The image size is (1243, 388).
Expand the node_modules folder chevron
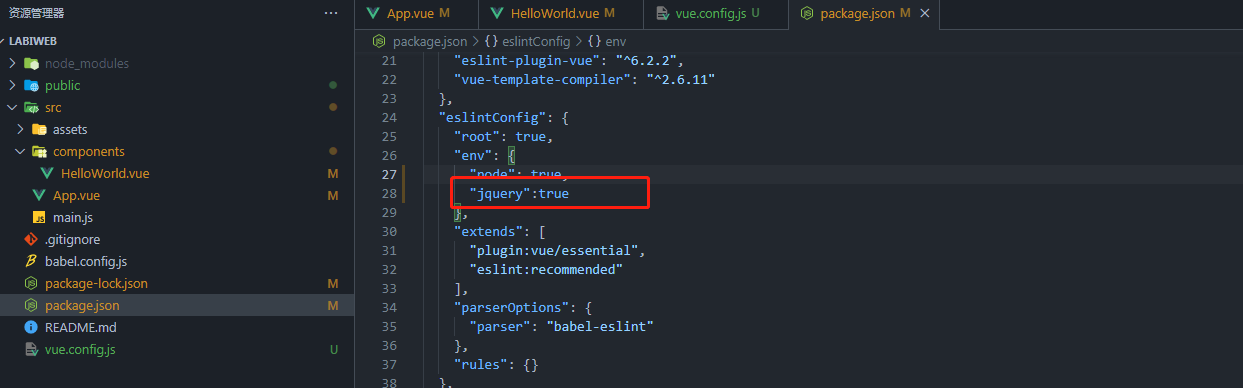12,63
